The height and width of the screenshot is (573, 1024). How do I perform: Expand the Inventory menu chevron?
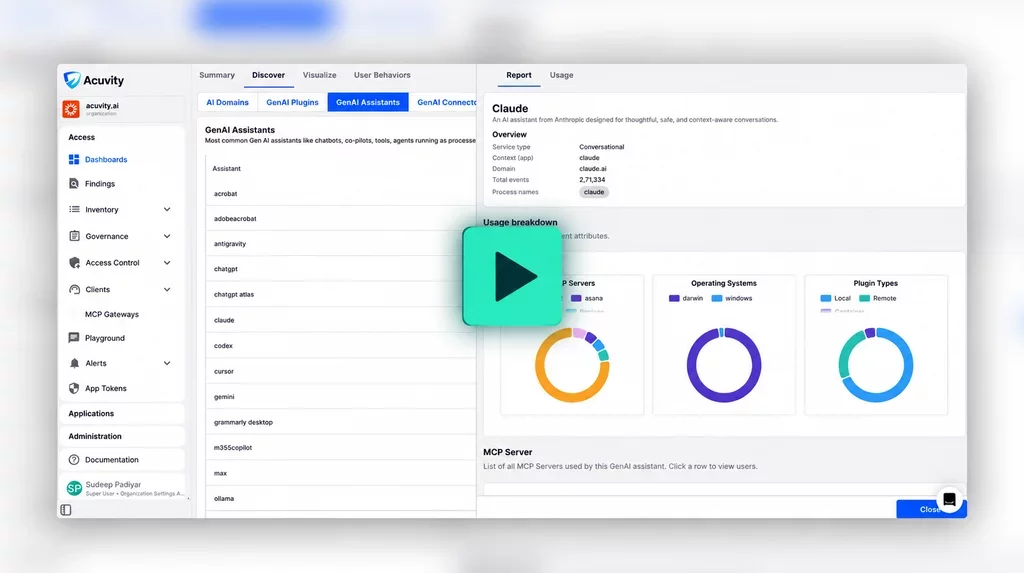[167, 210]
